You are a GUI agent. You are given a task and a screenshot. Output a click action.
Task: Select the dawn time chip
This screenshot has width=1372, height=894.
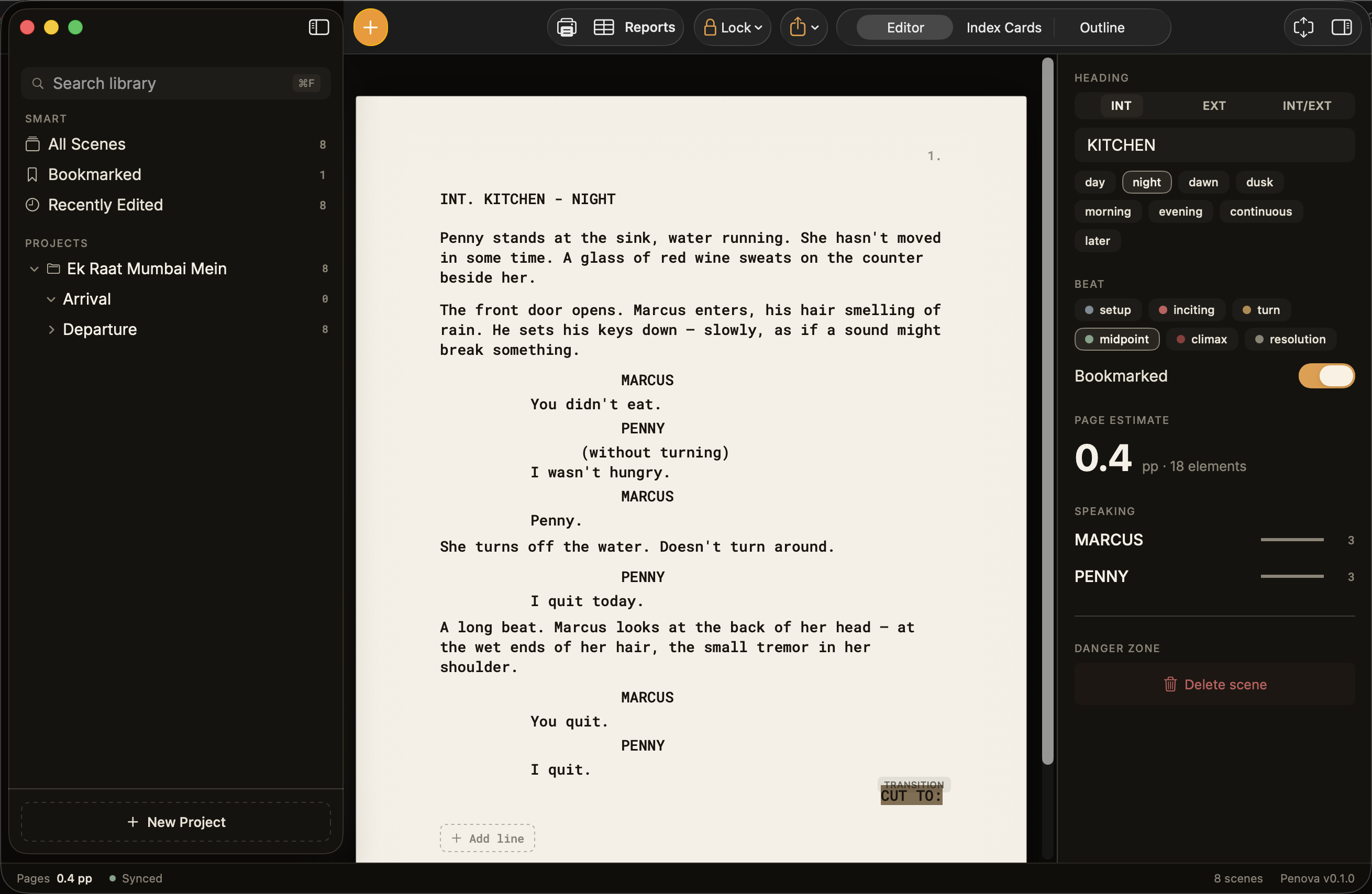tap(1202, 182)
